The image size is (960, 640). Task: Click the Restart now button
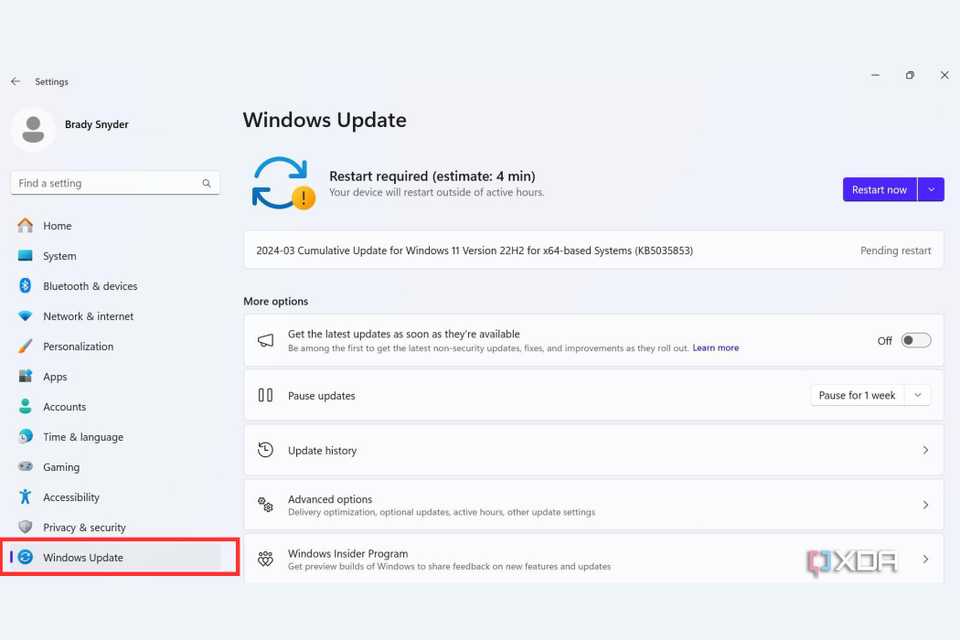[x=879, y=189]
